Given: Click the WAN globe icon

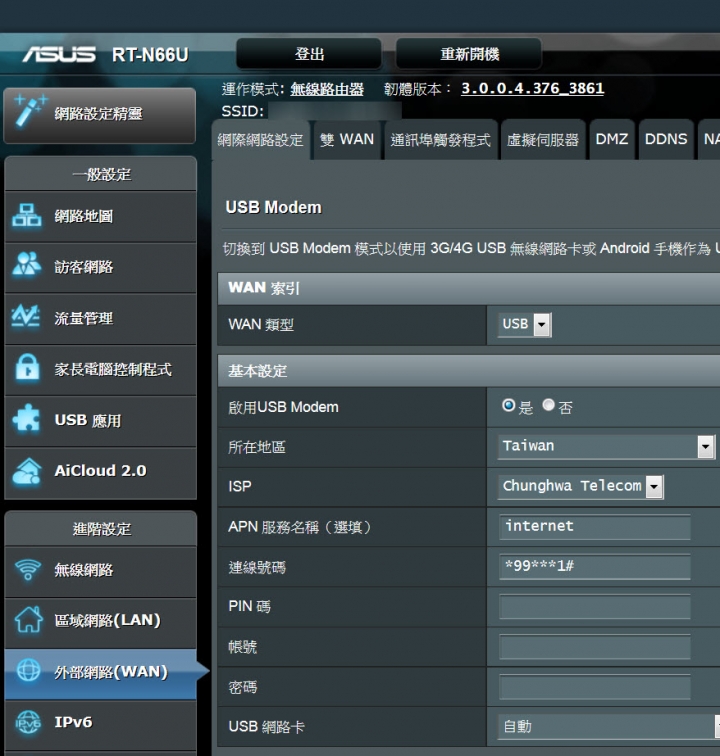Looking at the screenshot, I should click(x=28, y=670).
